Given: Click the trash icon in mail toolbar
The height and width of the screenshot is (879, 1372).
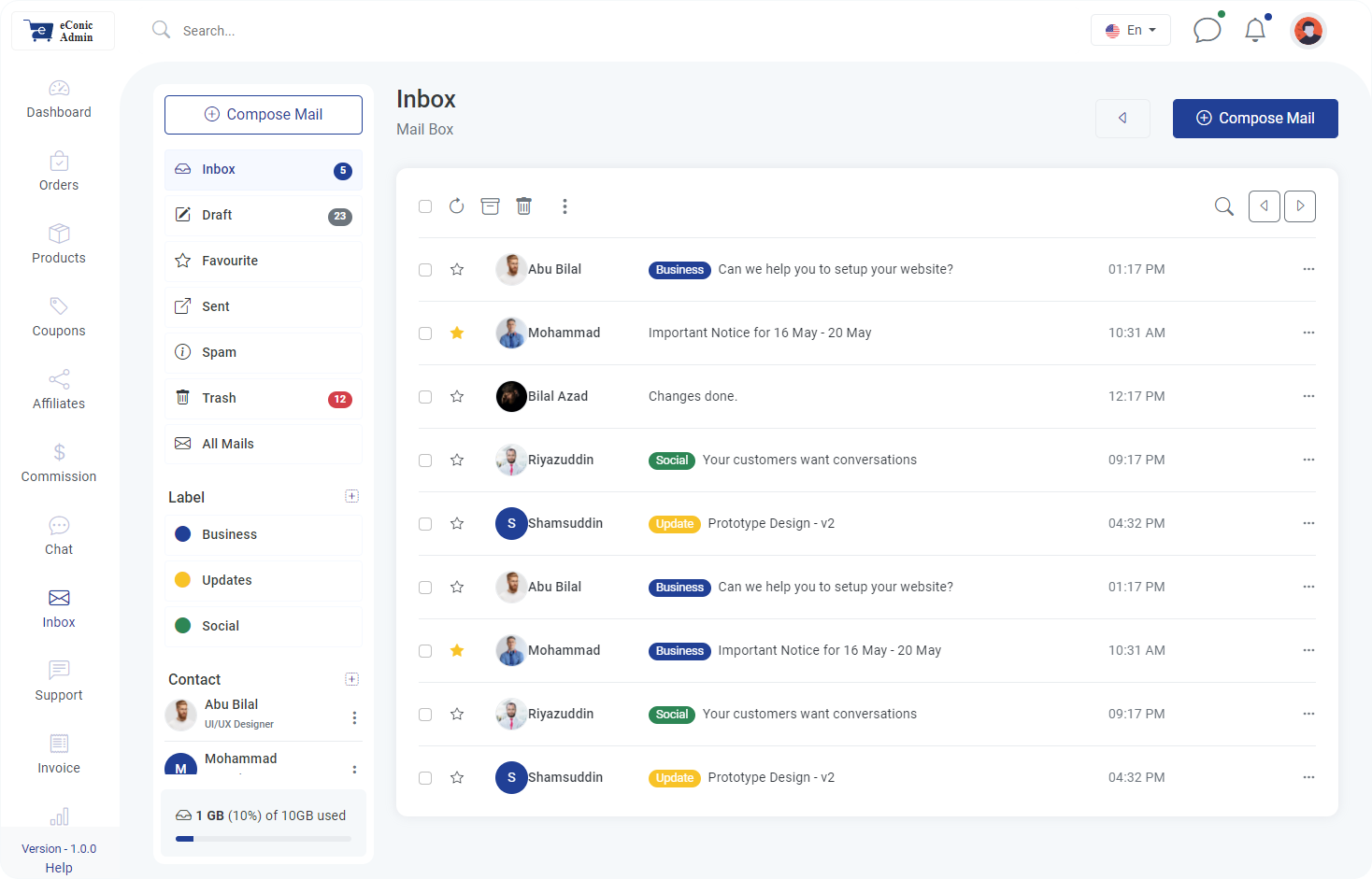Looking at the screenshot, I should [x=523, y=206].
